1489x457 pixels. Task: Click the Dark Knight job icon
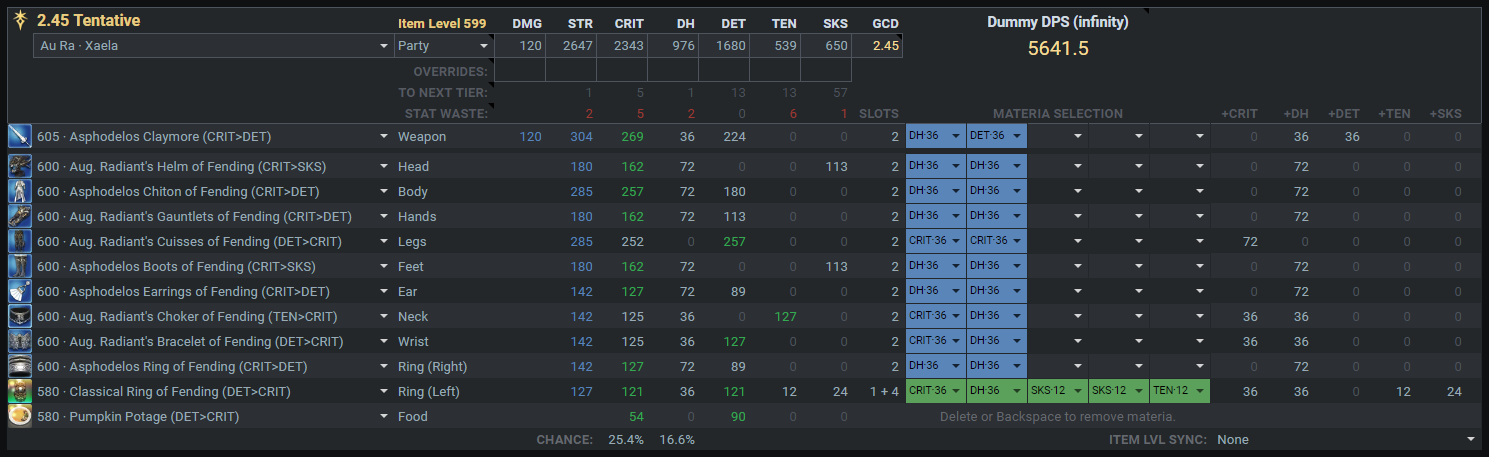pyautogui.click(x=20, y=21)
